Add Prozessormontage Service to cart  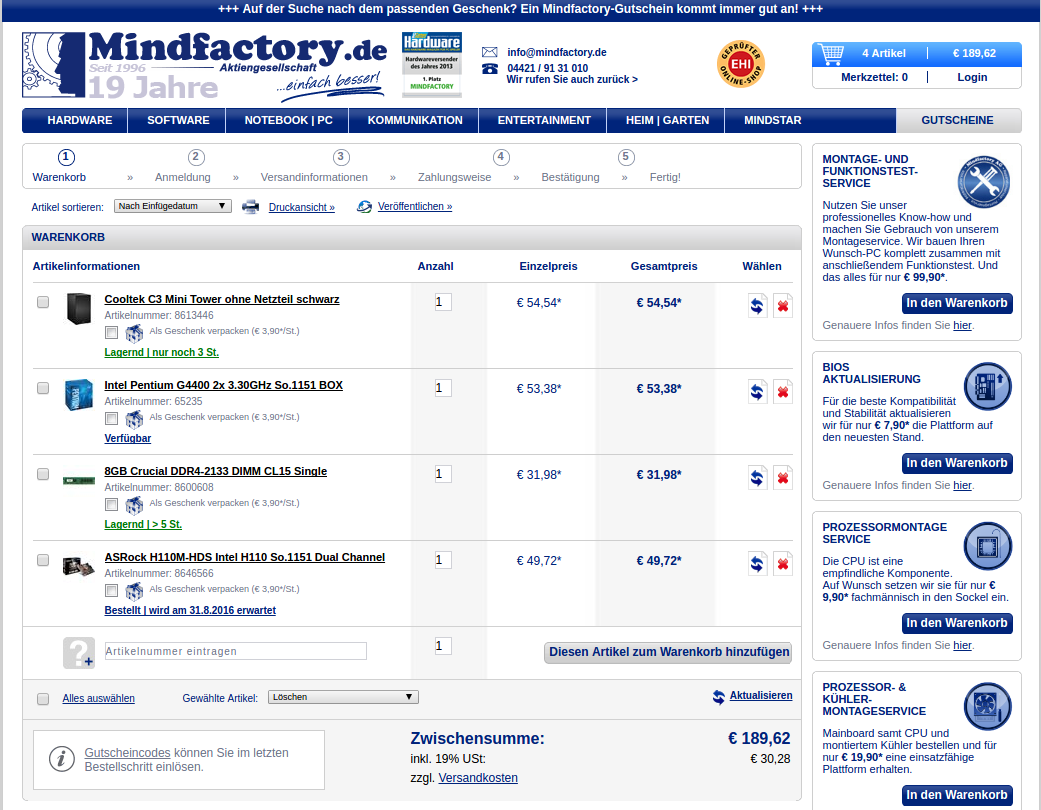pyautogui.click(x=957, y=623)
